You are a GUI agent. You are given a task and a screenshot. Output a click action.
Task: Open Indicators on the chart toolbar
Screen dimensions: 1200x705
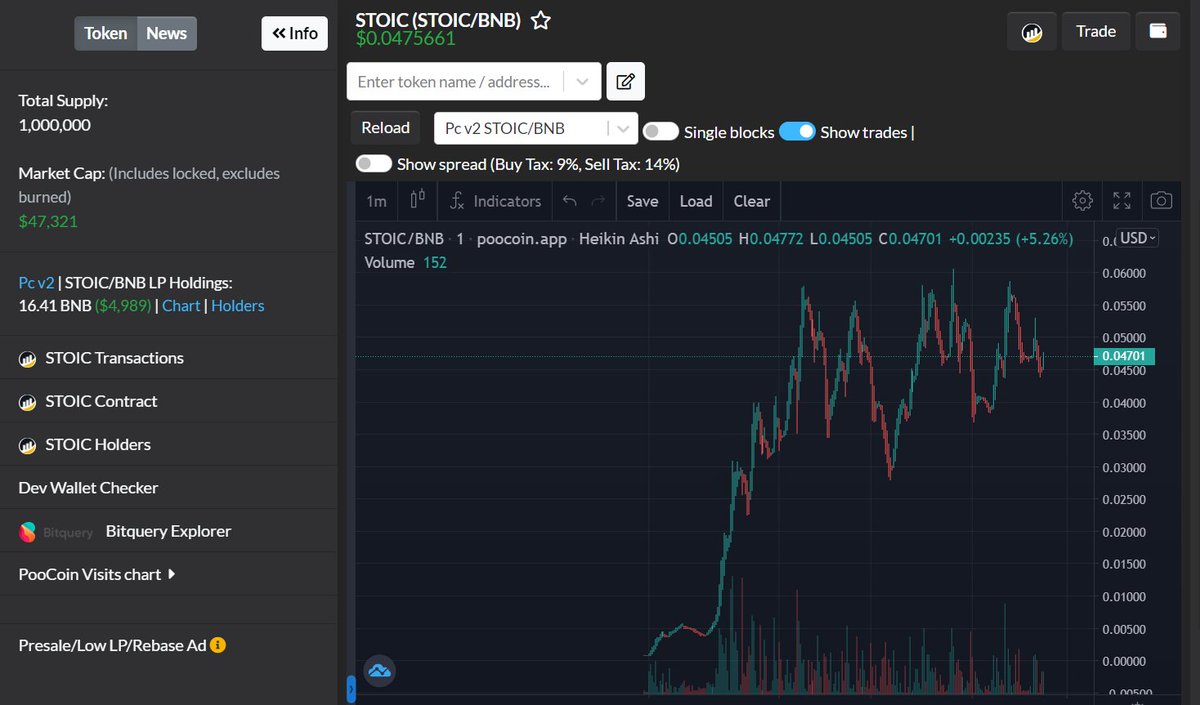tap(495, 201)
